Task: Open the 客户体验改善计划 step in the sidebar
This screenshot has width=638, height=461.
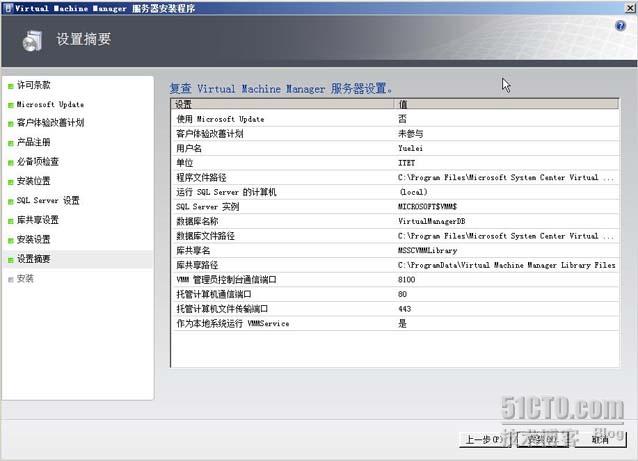Action: coord(50,122)
